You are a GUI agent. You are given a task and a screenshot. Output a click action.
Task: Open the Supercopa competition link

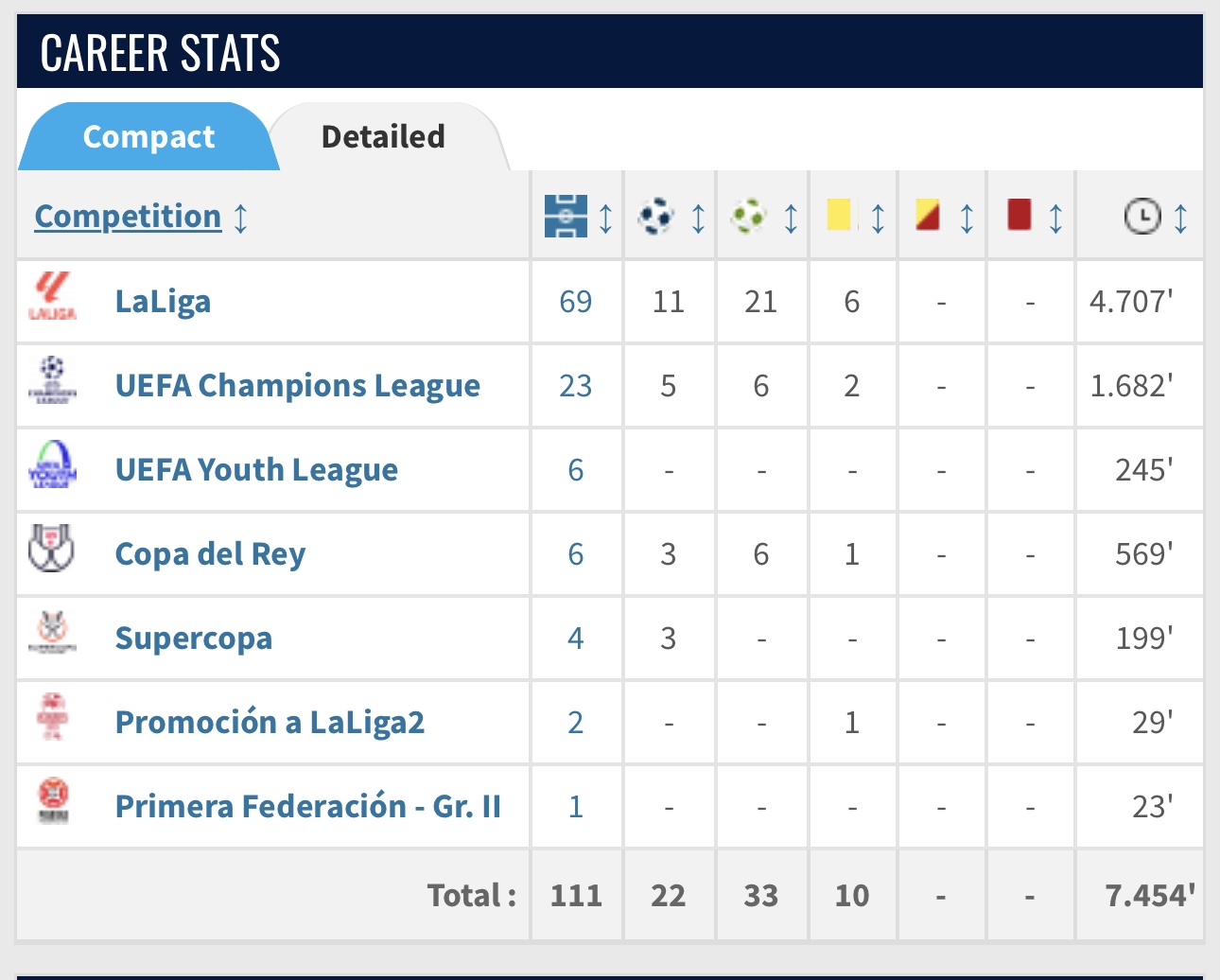pos(193,639)
